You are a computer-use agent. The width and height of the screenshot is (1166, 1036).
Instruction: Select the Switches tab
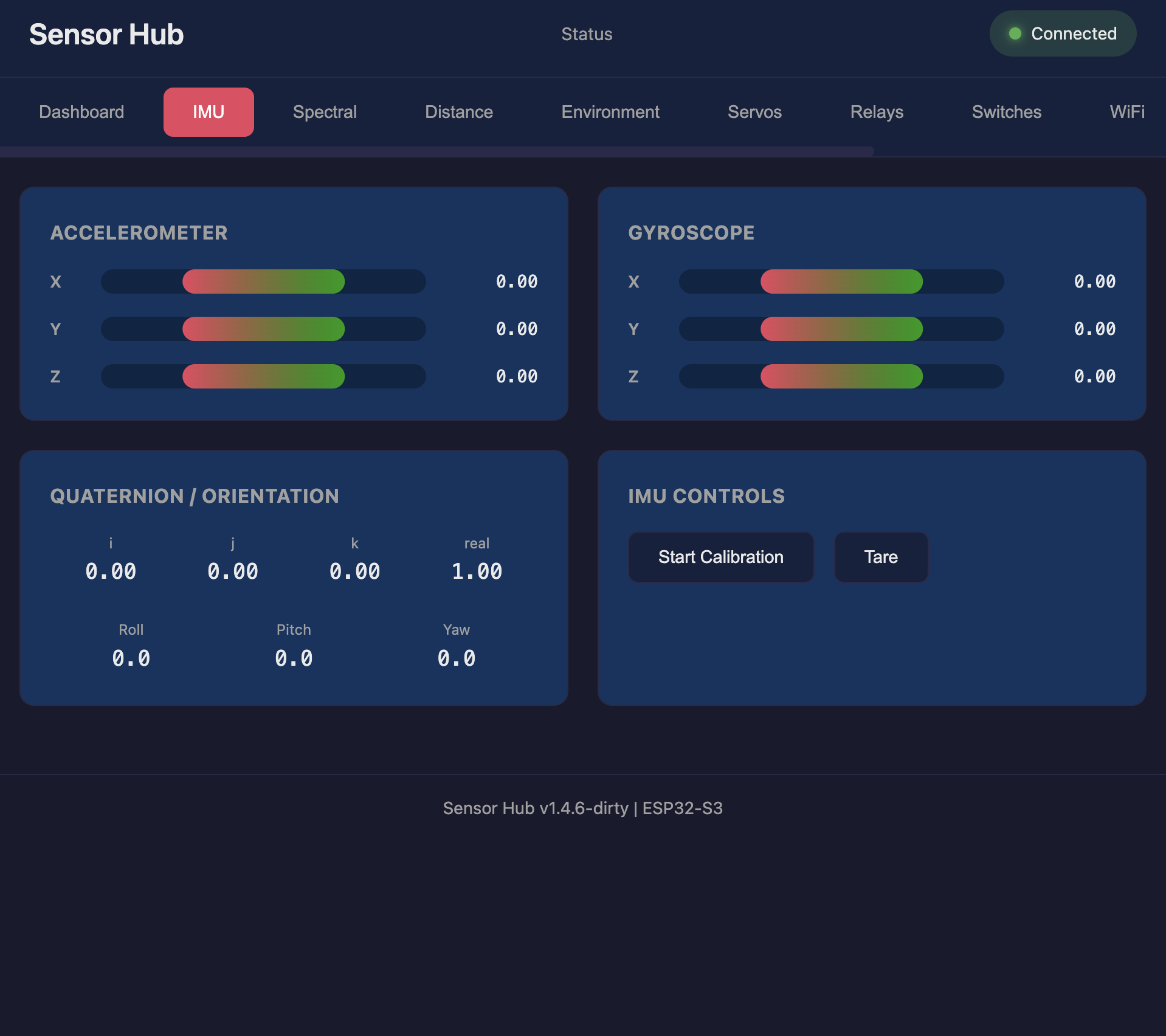click(x=1006, y=112)
